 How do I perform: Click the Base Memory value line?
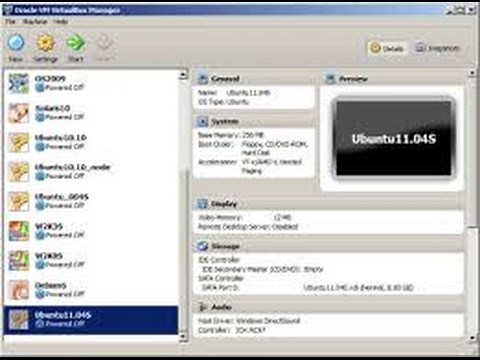point(231,135)
